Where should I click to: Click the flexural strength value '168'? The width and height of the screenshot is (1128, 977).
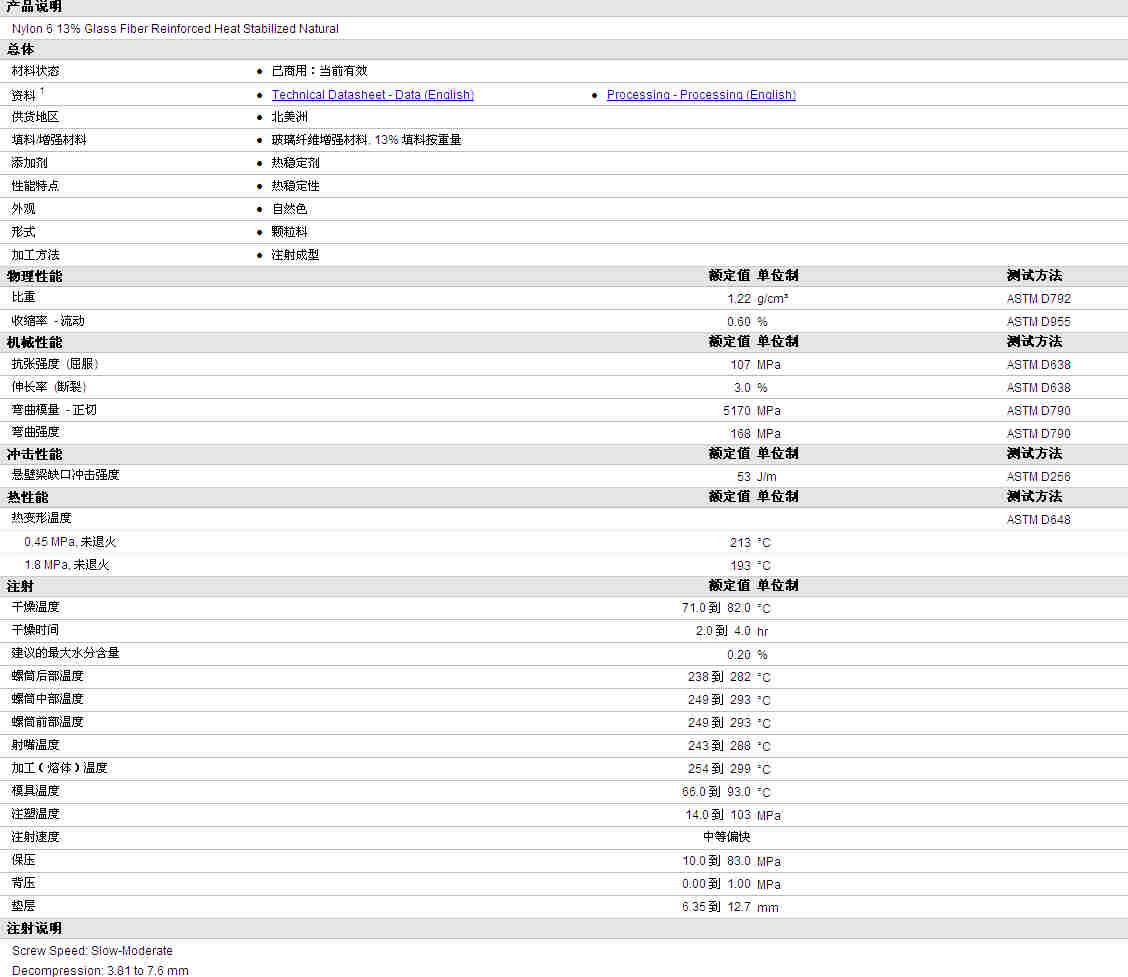pos(740,434)
